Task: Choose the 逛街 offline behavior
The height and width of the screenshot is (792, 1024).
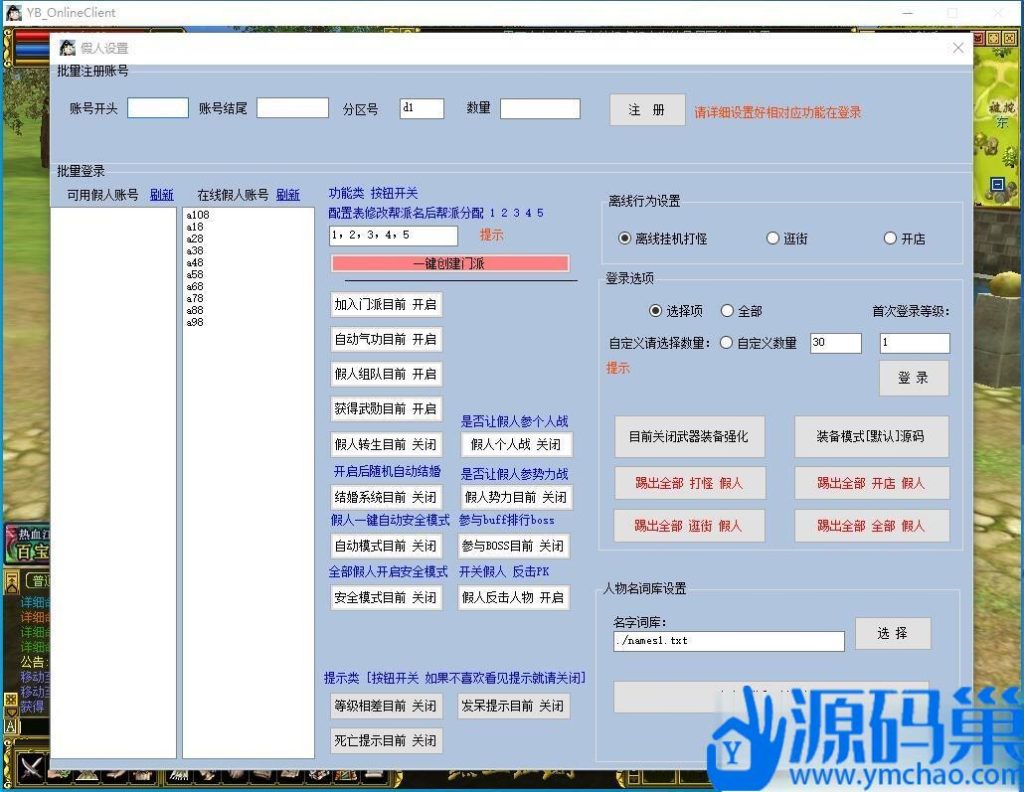Action: (x=772, y=239)
